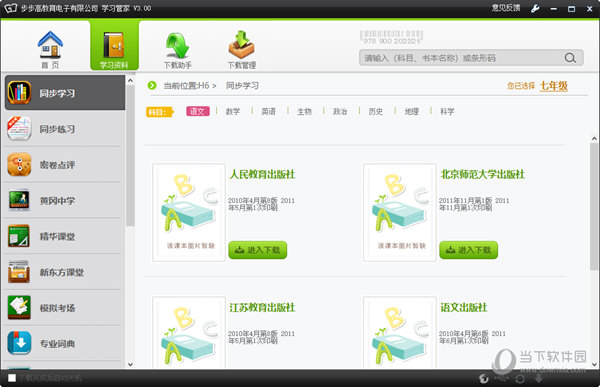Click the app logo in title bar
The image size is (600, 387).
[x=10, y=8]
